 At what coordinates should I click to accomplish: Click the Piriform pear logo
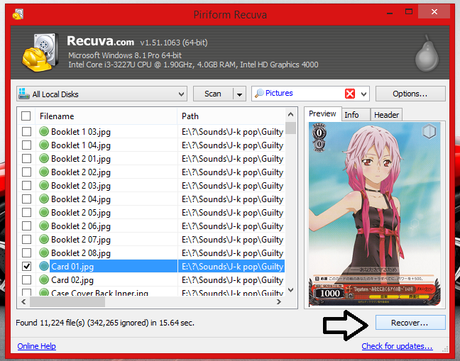coord(426,54)
